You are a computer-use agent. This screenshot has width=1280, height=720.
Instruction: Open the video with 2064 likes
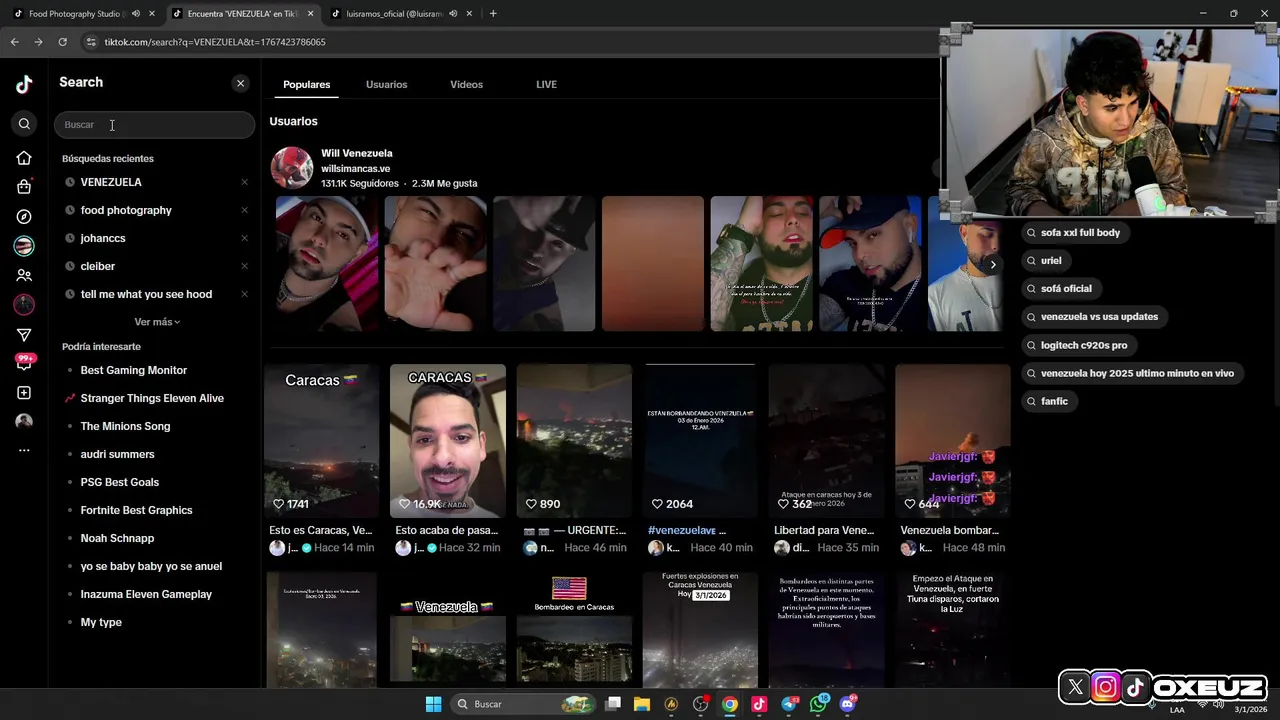point(700,440)
